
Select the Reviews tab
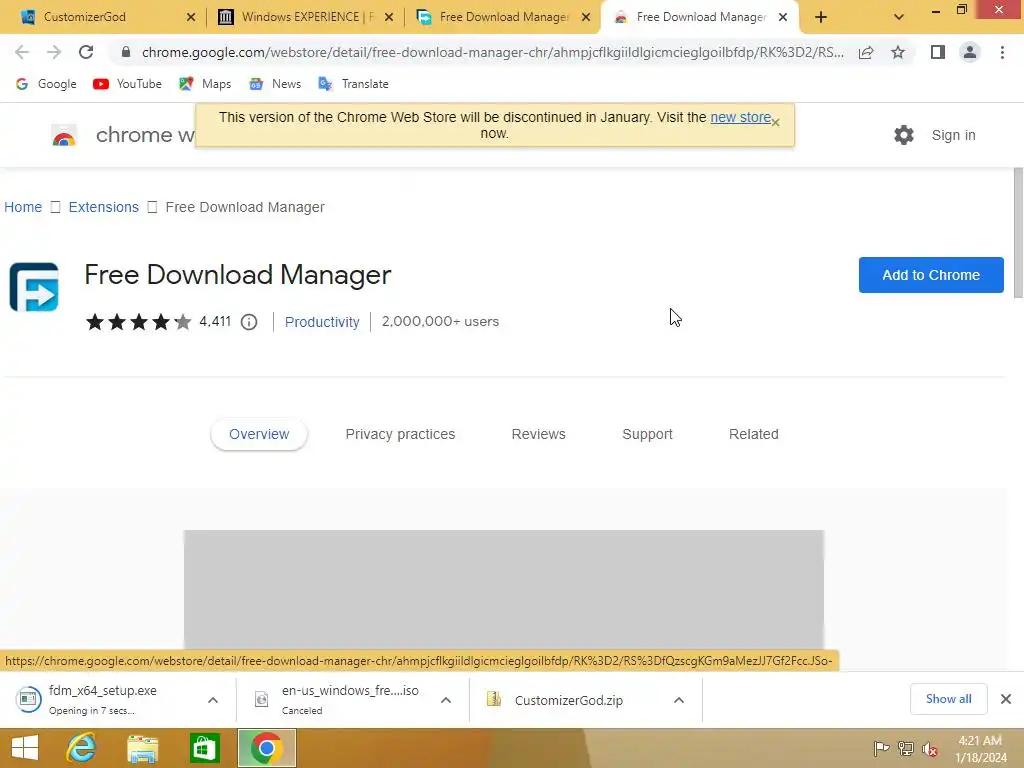[538, 434]
